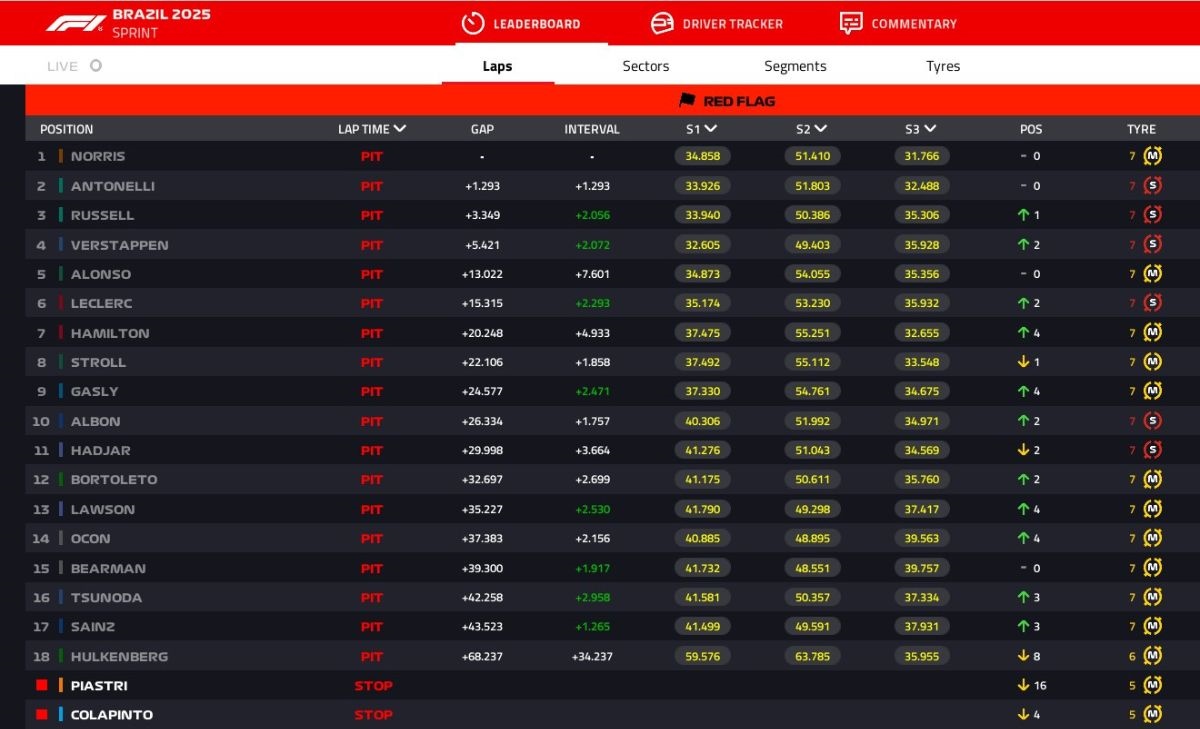Click Antonelli's soft tyre icon
Viewport: 1200px width, 729px height.
click(1153, 186)
